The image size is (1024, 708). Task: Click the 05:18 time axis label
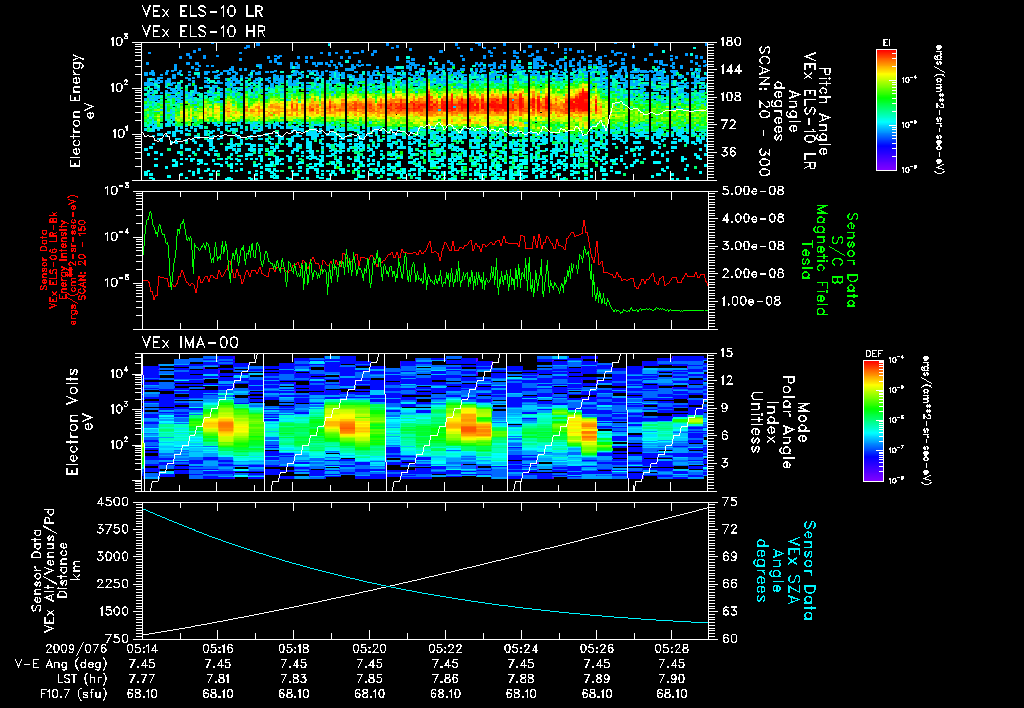(x=294, y=649)
